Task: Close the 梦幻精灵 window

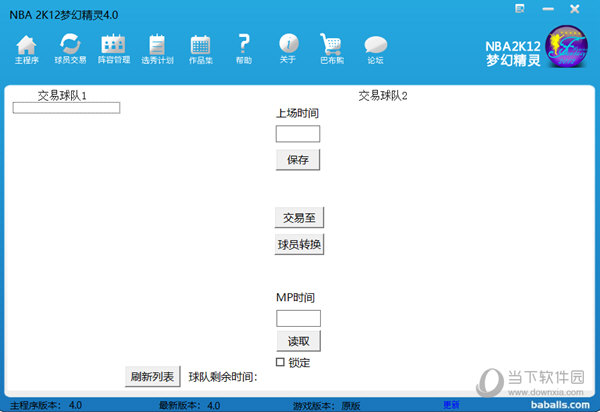Action: 575,9
